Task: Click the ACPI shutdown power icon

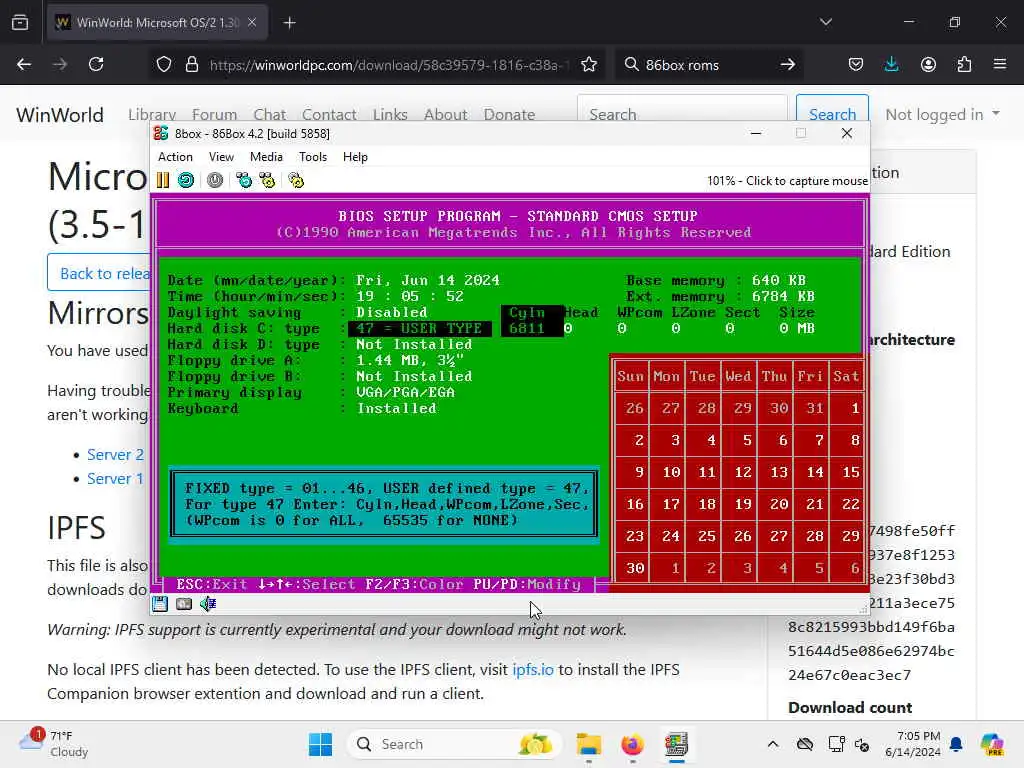Action: point(215,180)
